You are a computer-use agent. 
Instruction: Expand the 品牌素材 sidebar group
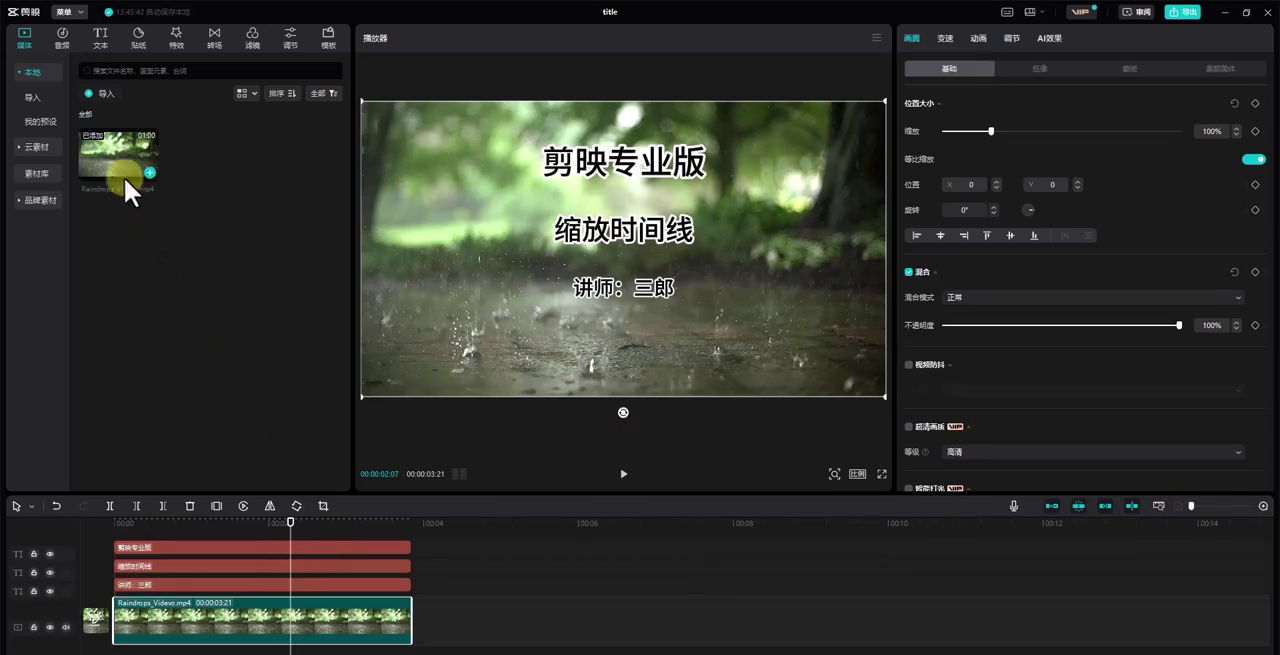37,200
